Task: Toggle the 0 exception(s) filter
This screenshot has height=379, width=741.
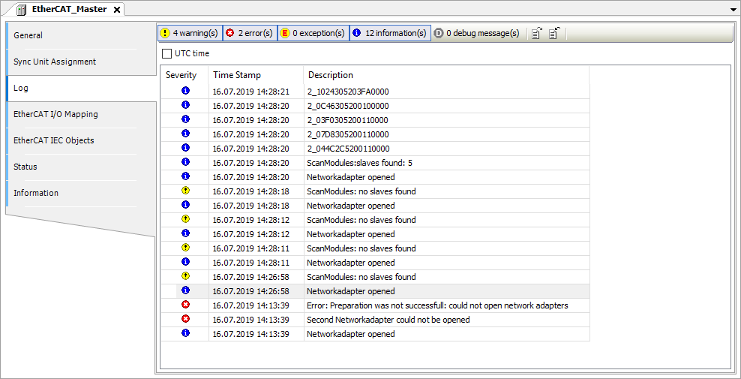Action: (x=313, y=34)
